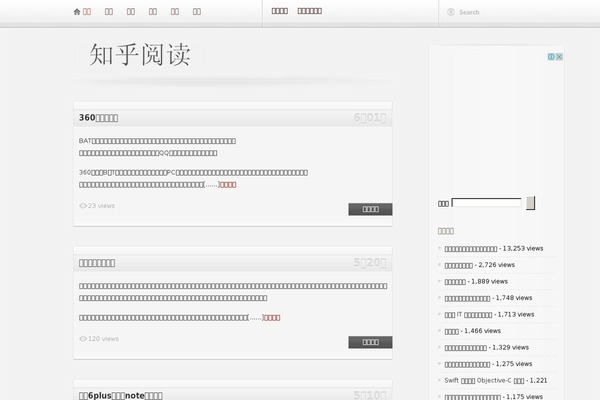
Task: Open popular post with 1,889 views
Action: [455, 282]
